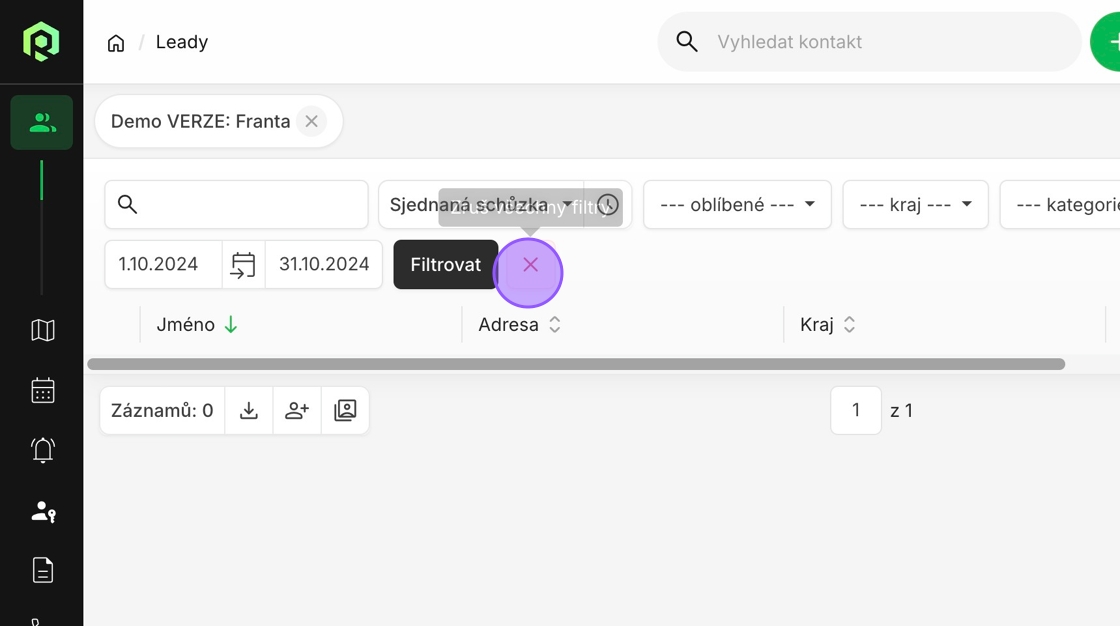Clear filters with the red X
This screenshot has width=1120, height=626.
coord(530,265)
